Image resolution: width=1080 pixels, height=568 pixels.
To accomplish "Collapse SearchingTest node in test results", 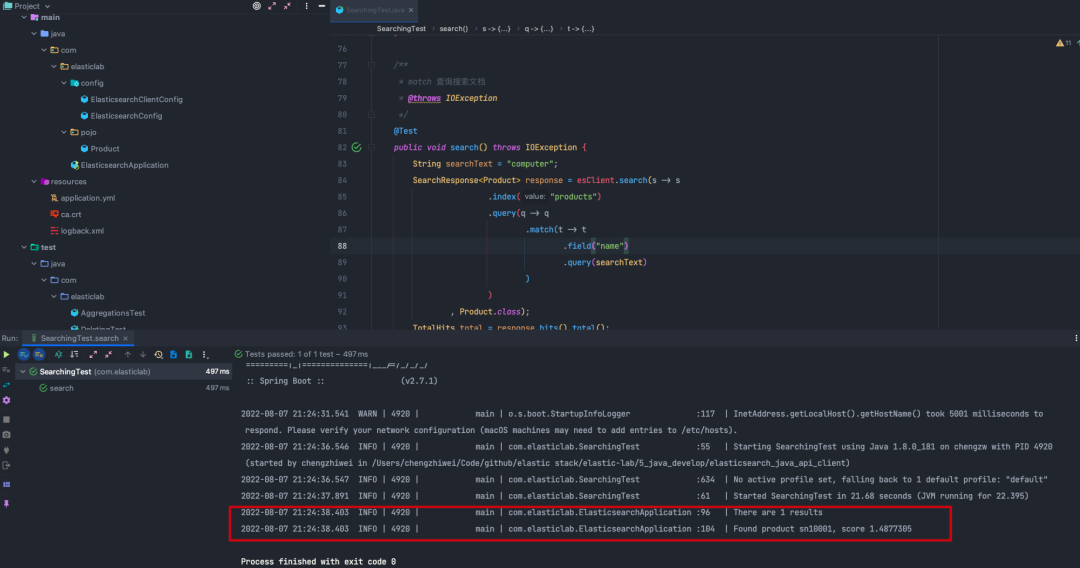I will click(x=23, y=372).
